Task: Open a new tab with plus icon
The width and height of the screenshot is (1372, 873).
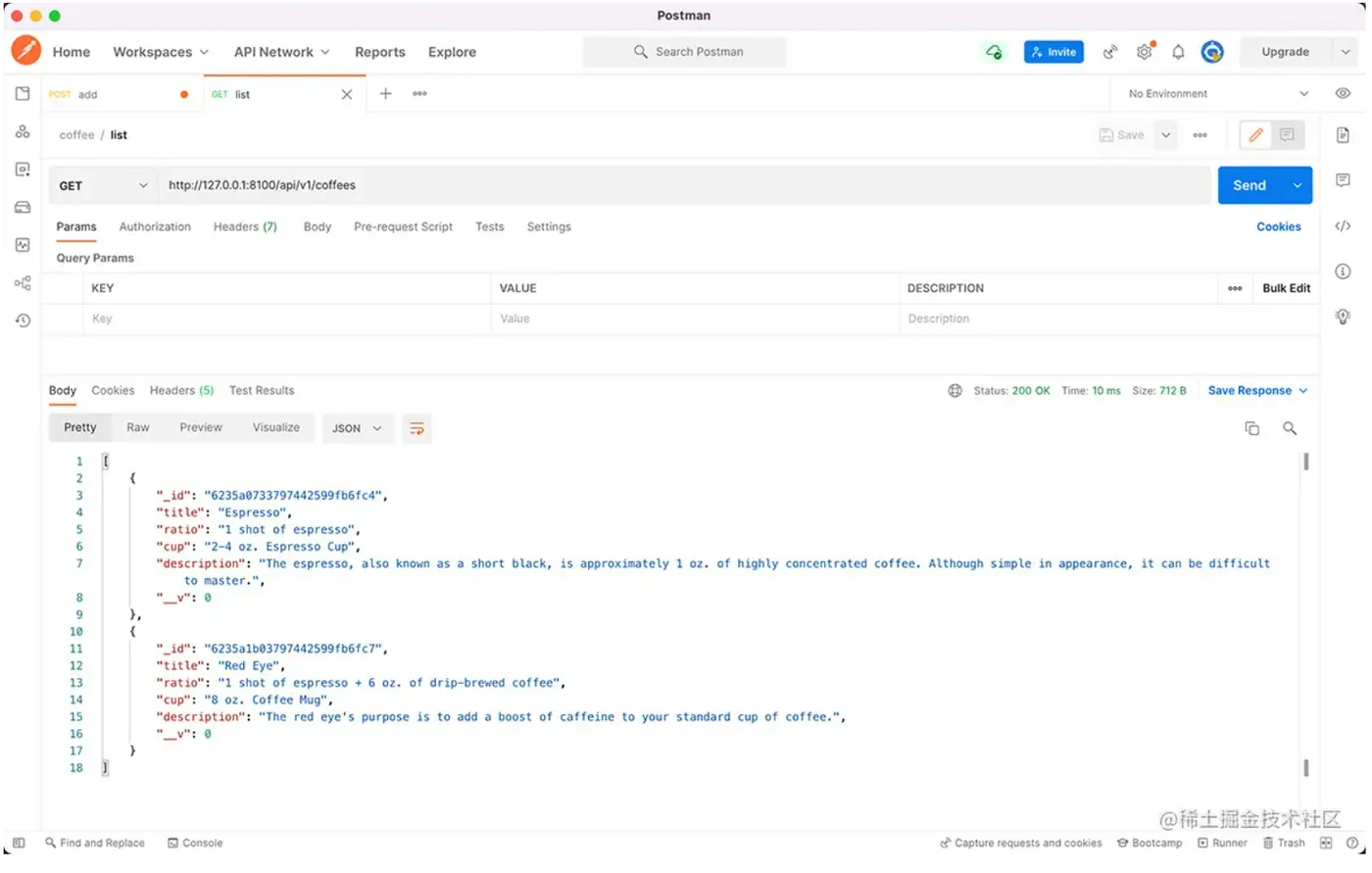Action: click(385, 94)
